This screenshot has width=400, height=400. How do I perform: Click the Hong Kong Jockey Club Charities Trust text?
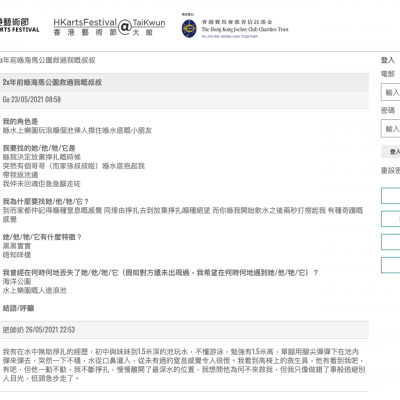click(245, 29)
